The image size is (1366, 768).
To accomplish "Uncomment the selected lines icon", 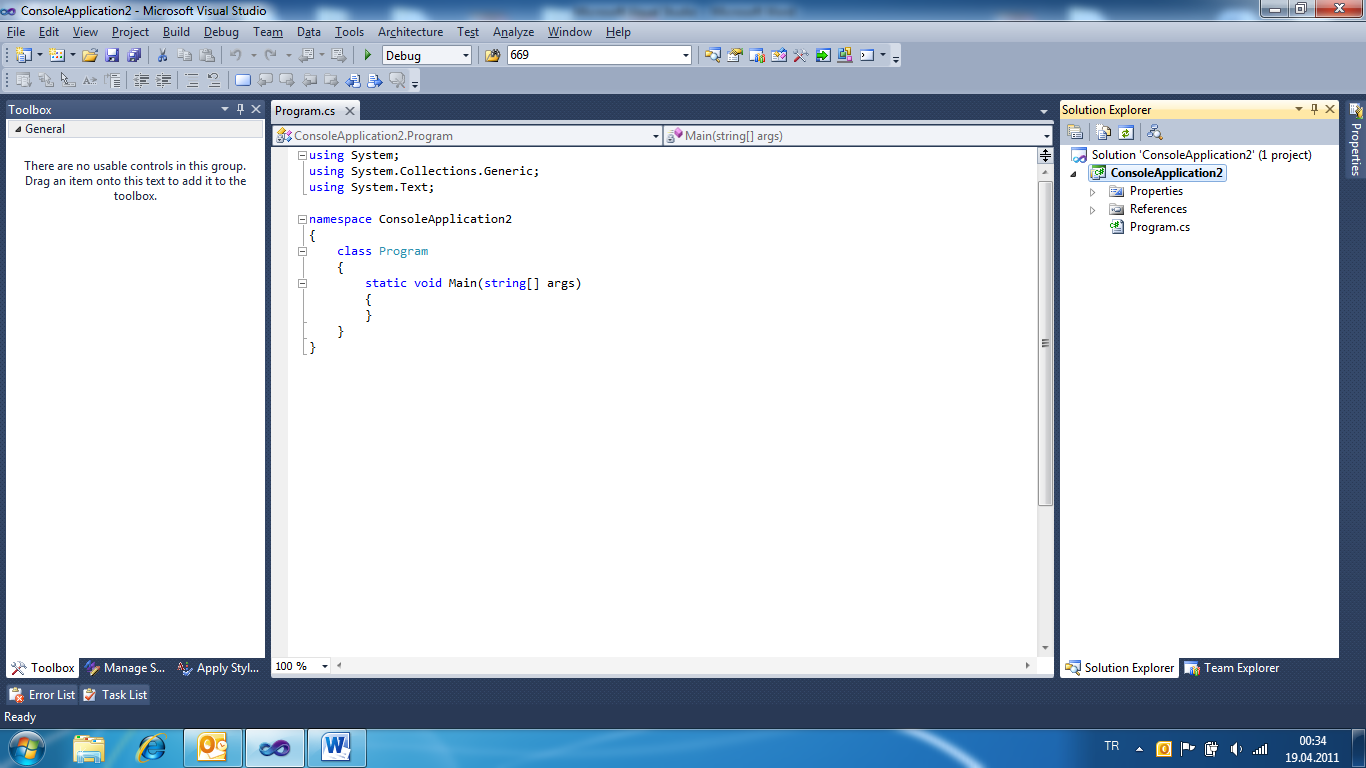I will (213, 81).
